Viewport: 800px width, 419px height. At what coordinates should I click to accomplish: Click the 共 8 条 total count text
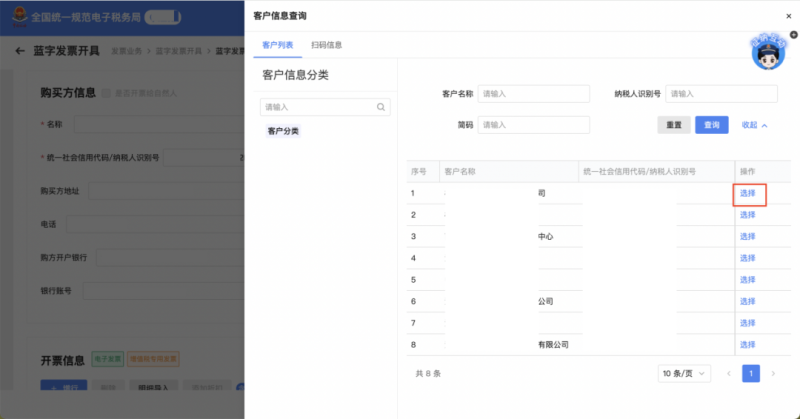click(428, 374)
